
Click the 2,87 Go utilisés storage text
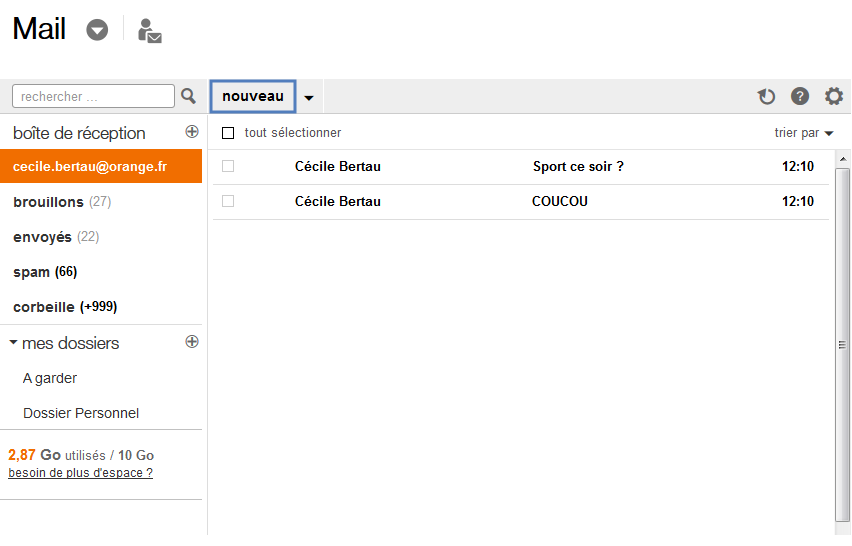click(x=57, y=455)
